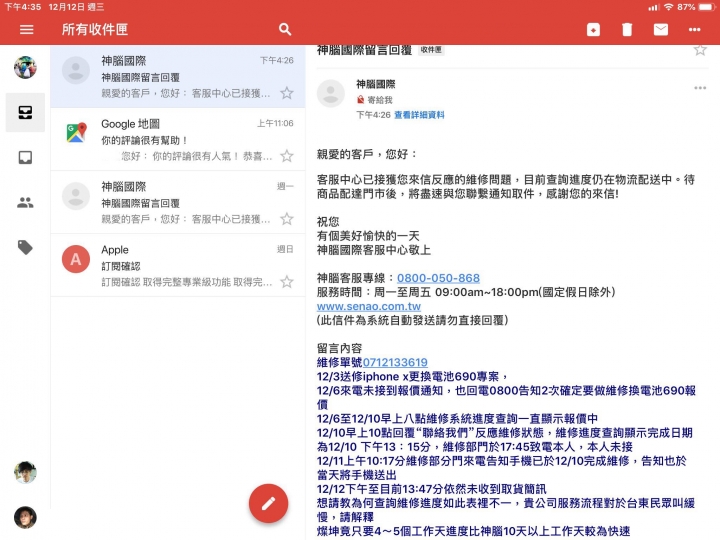Open the primary inbox sidebar icon
The height and width of the screenshot is (540, 720).
point(25,158)
